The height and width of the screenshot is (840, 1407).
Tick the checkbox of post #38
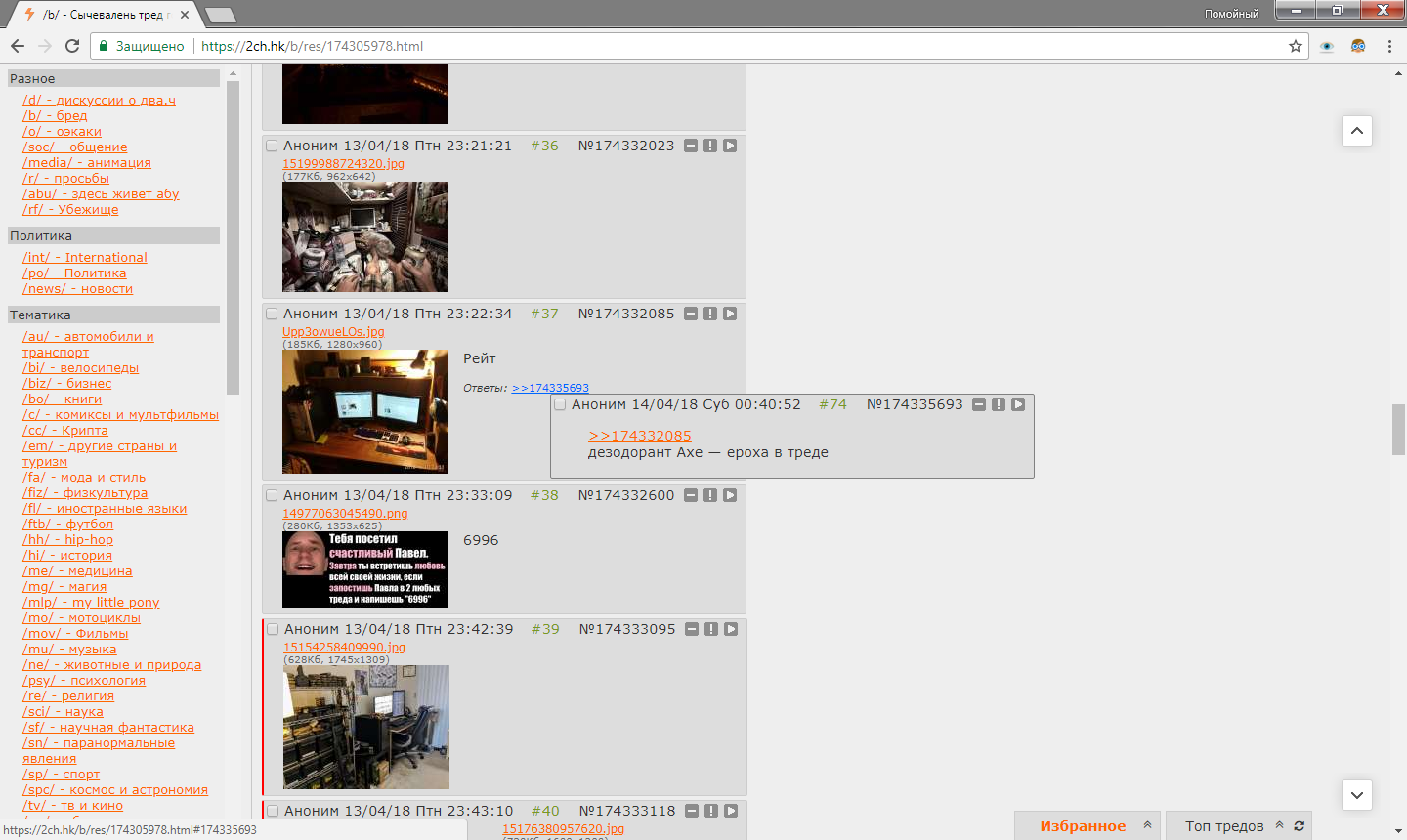click(273, 495)
